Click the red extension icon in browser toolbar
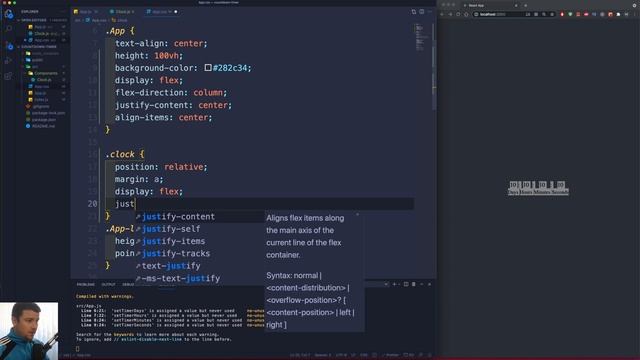 click(562, 14)
